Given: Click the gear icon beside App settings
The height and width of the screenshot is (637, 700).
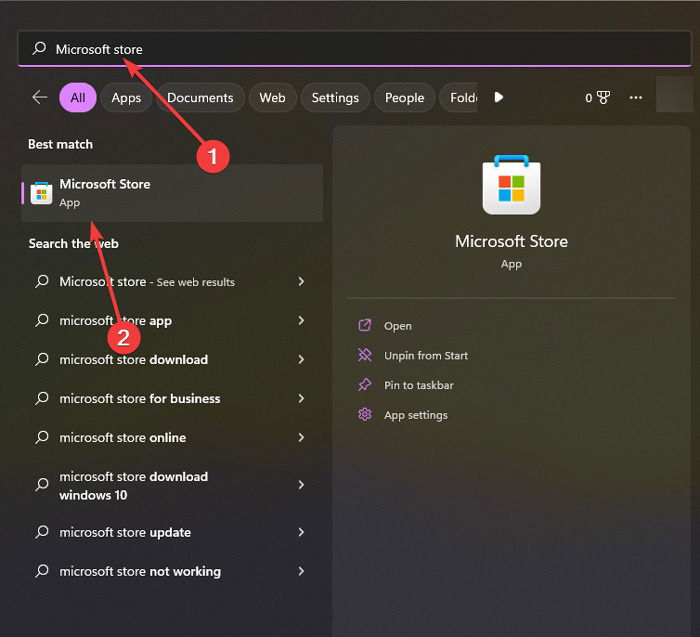Looking at the screenshot, I should (x=365, y=415).
